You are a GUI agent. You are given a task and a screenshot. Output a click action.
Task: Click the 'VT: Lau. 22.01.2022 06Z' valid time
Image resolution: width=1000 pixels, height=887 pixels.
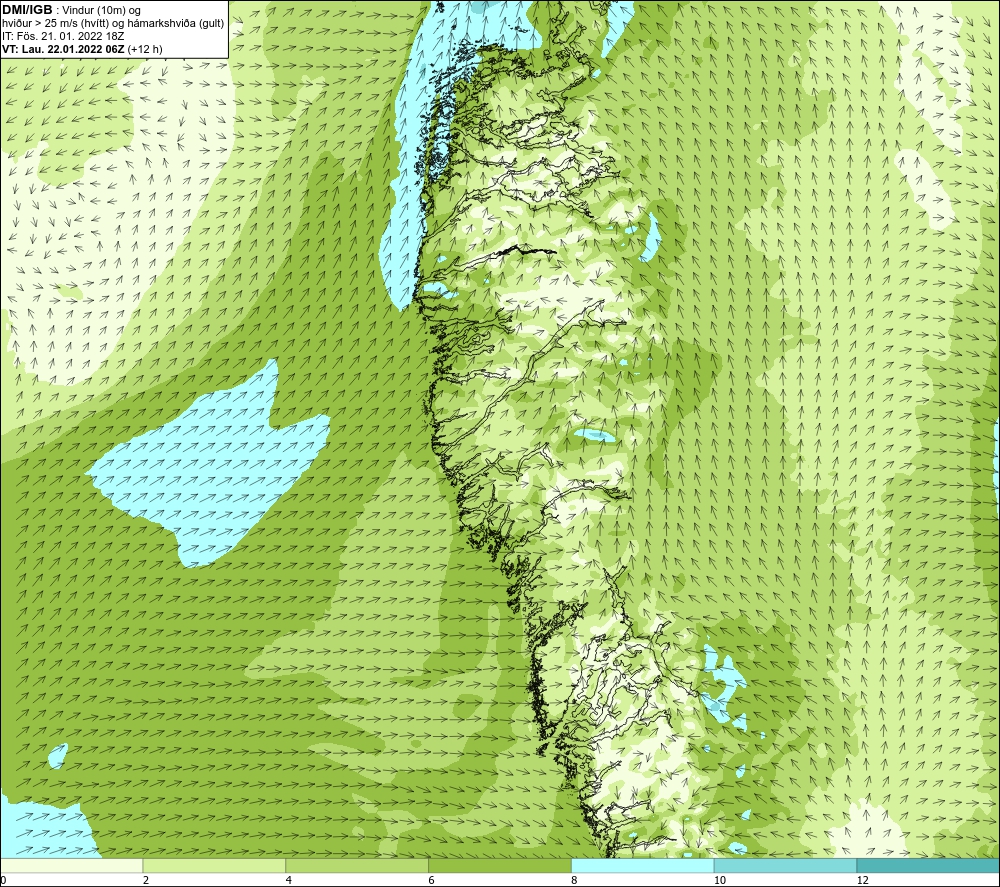pos(64,49)
